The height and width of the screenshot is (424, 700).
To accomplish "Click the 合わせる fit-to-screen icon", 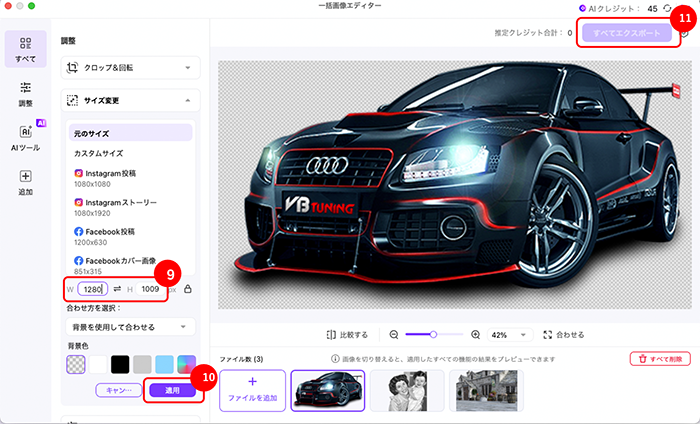I will (549, 335).
